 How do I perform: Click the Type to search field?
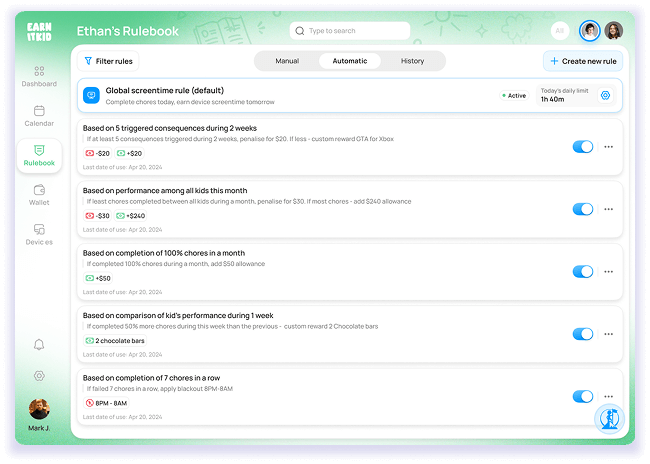350,31
